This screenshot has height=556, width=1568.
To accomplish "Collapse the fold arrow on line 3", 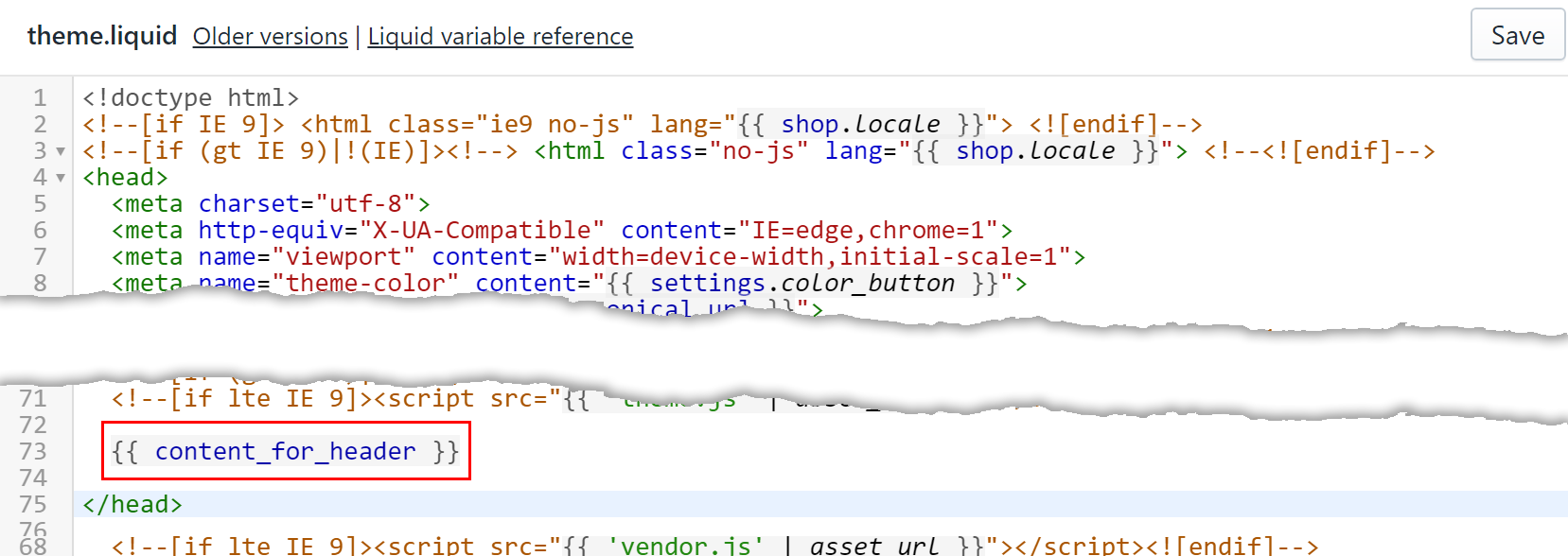I will (61, 151).
